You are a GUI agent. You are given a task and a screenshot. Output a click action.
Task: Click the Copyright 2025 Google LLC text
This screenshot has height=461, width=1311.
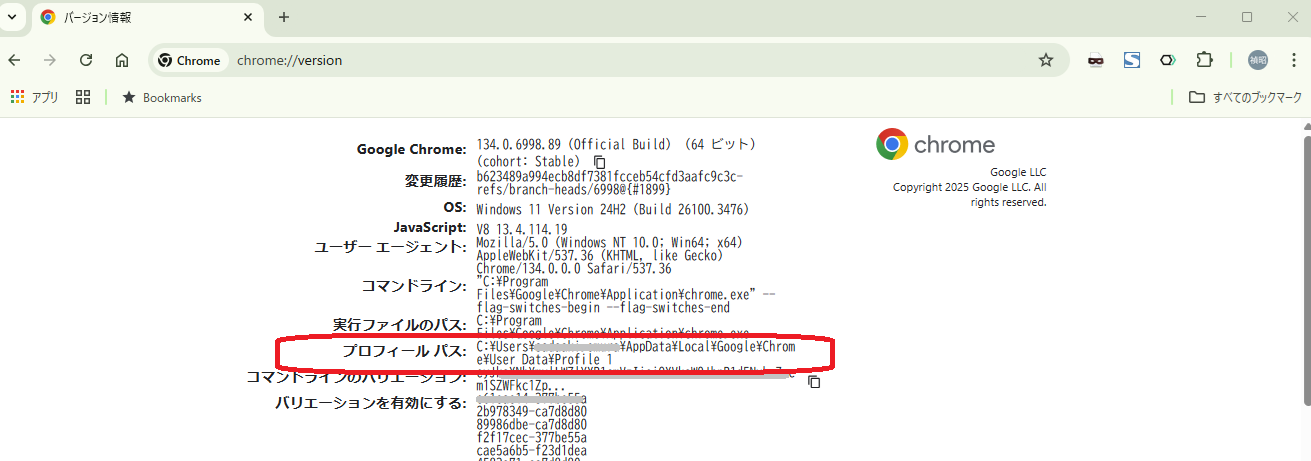(969, 194)
